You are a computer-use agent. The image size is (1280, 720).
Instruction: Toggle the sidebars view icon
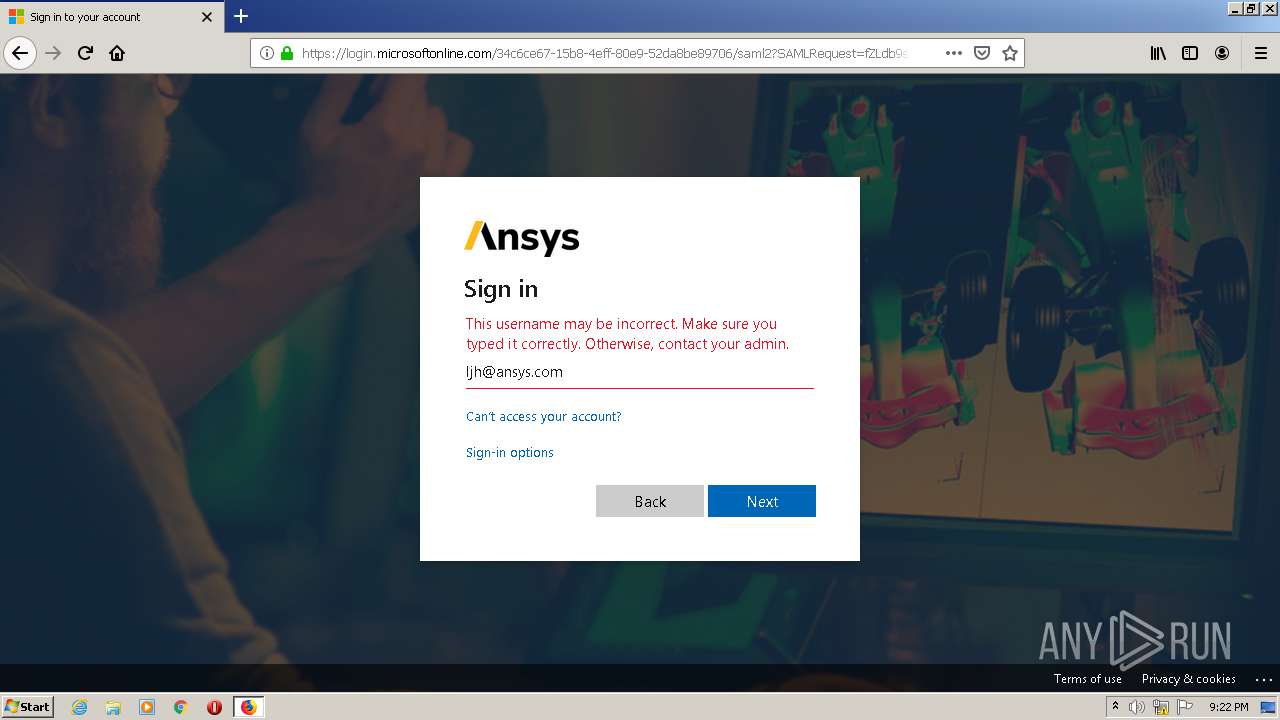pos(1190,53)
